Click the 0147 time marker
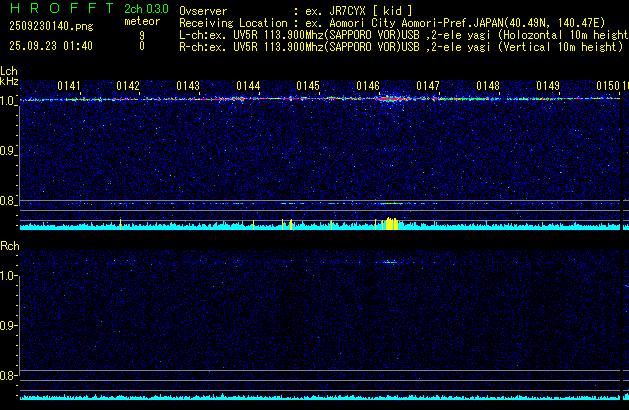Image resolution: width=629 pixels, height=410 pixels. [x=428, y=87]
